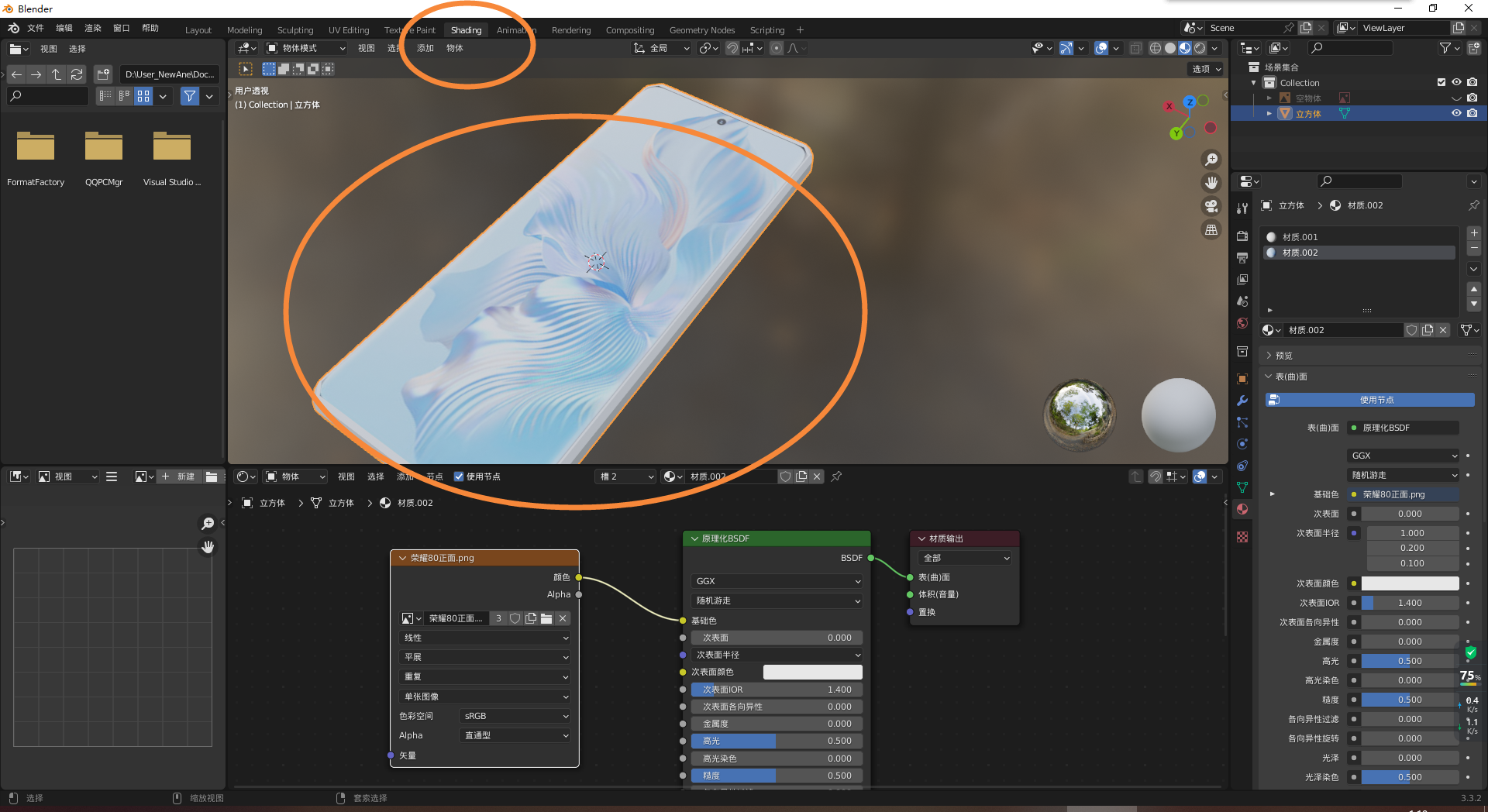1488x812 pixels.
Task: Open the sRGB color space dropdown
Action: click(x=515, y=716)
